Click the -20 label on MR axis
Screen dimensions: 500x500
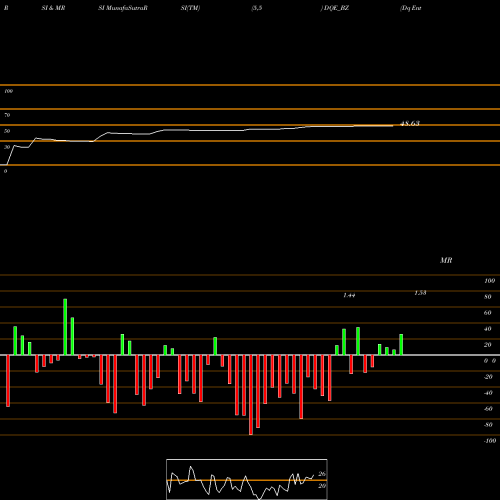pos(488,377)
